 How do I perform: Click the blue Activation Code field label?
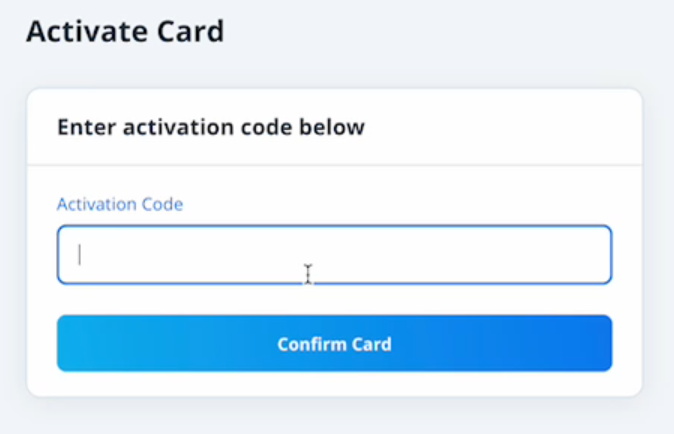point(120,204)
